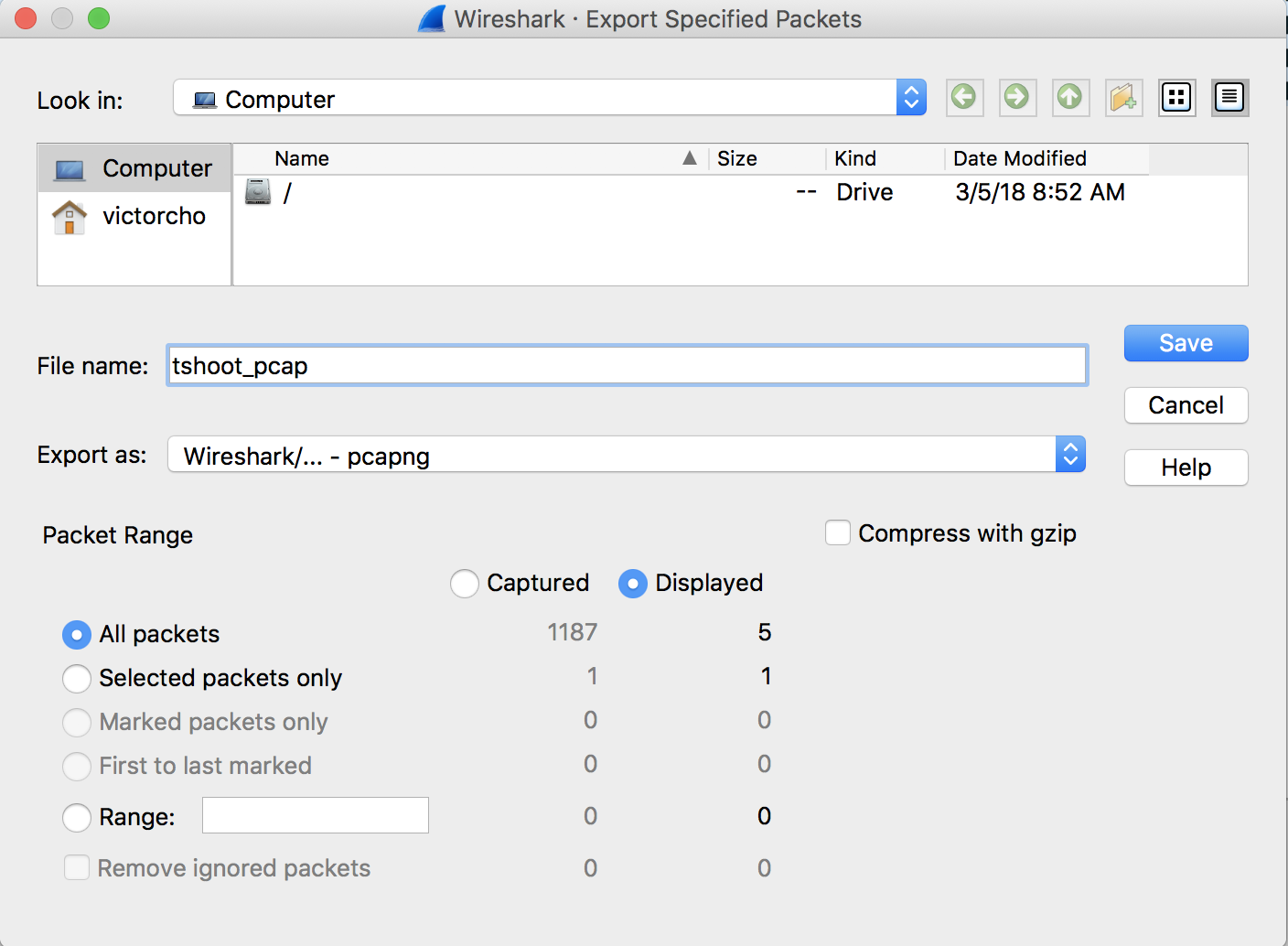
Task: Open the Look in location dropdown
Action: 549,98
